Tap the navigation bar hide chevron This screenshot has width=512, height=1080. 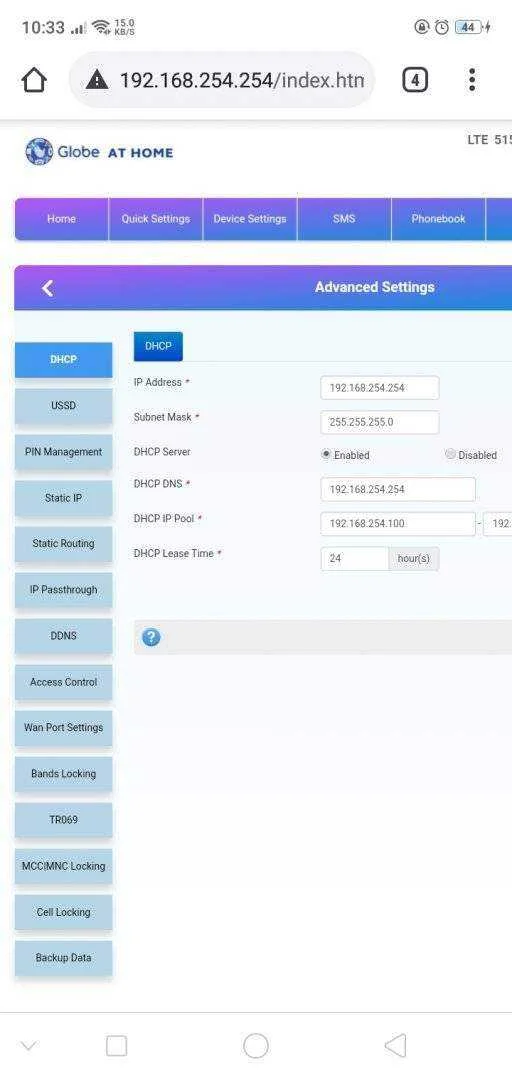[x=28, y=1046]
